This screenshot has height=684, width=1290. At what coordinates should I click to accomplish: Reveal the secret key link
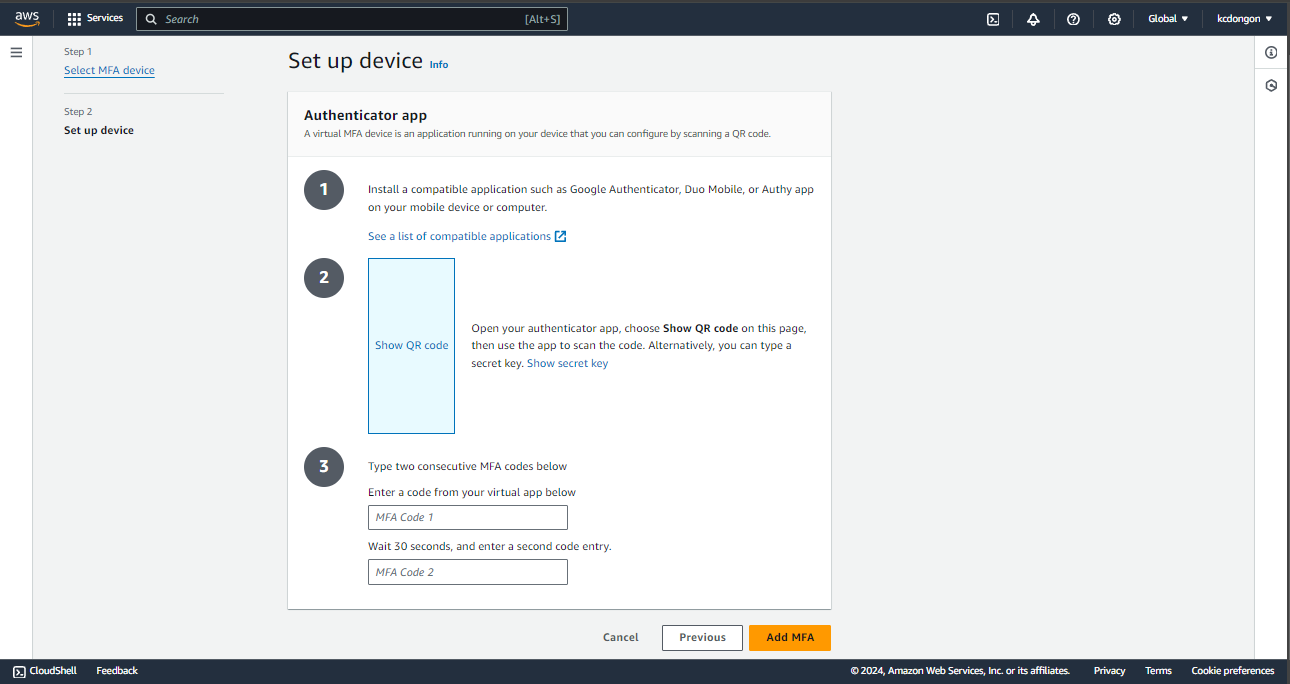point(567,363)
